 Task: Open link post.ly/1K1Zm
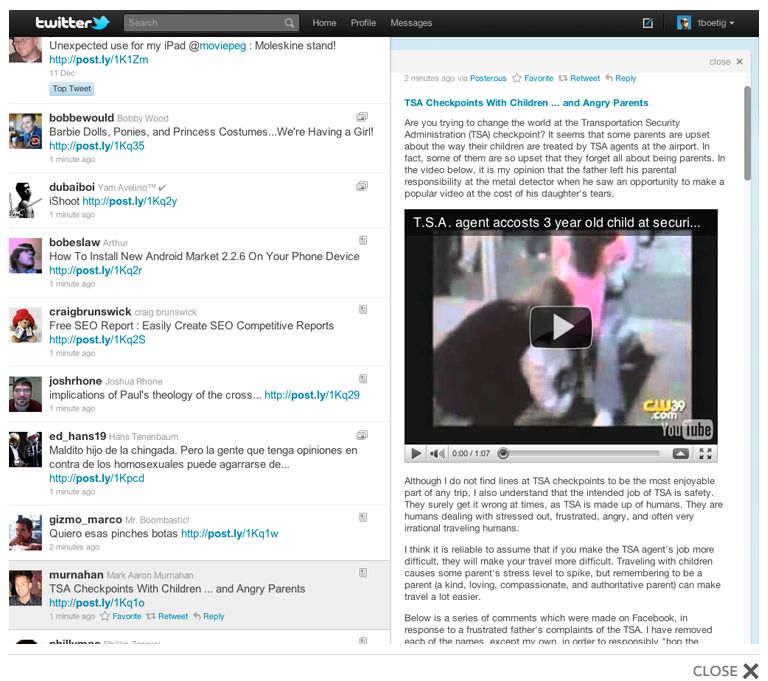[x=98, y=60]
